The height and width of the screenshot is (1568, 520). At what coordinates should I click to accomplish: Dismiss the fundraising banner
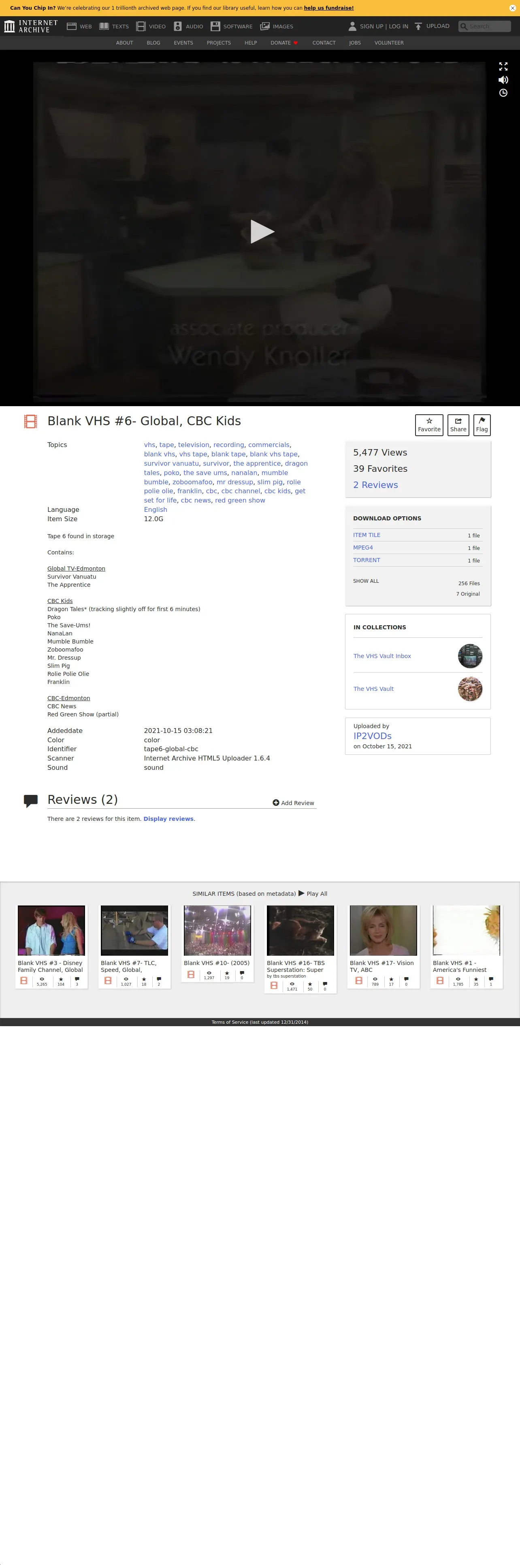[512, 8]
